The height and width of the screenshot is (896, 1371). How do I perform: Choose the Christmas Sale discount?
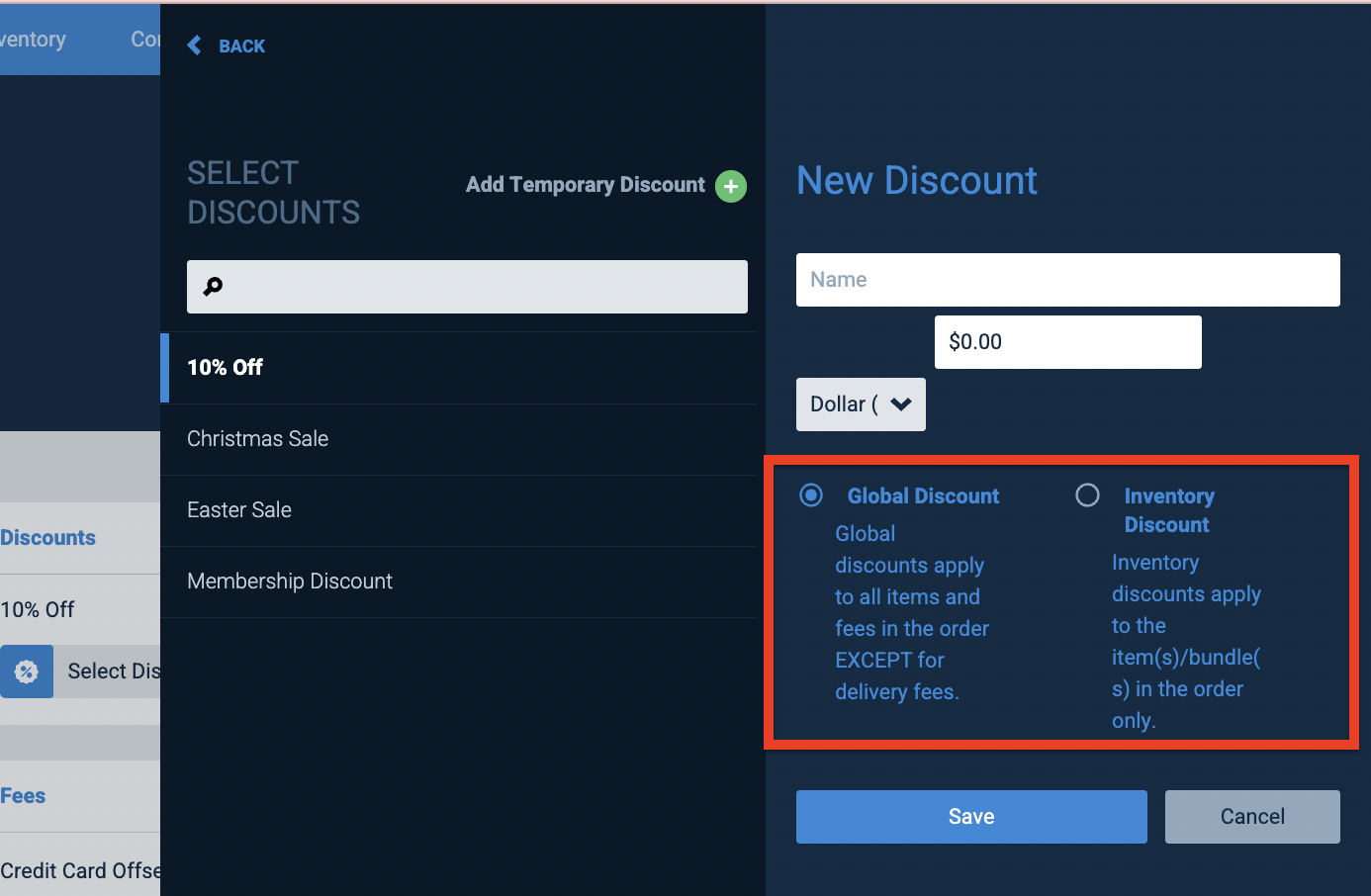click(x=257, y=438)
